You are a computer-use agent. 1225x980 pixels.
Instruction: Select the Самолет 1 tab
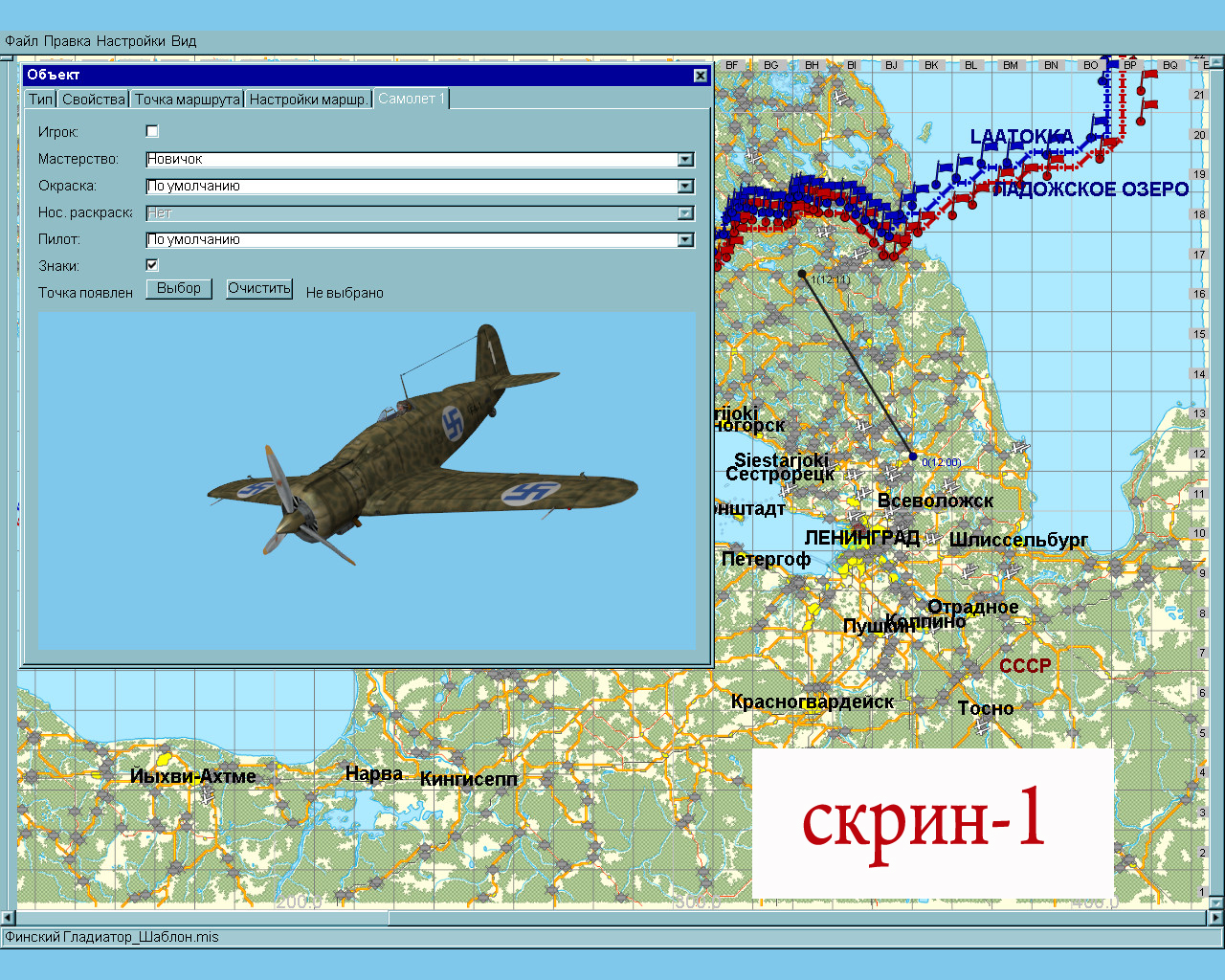point(411,99)
